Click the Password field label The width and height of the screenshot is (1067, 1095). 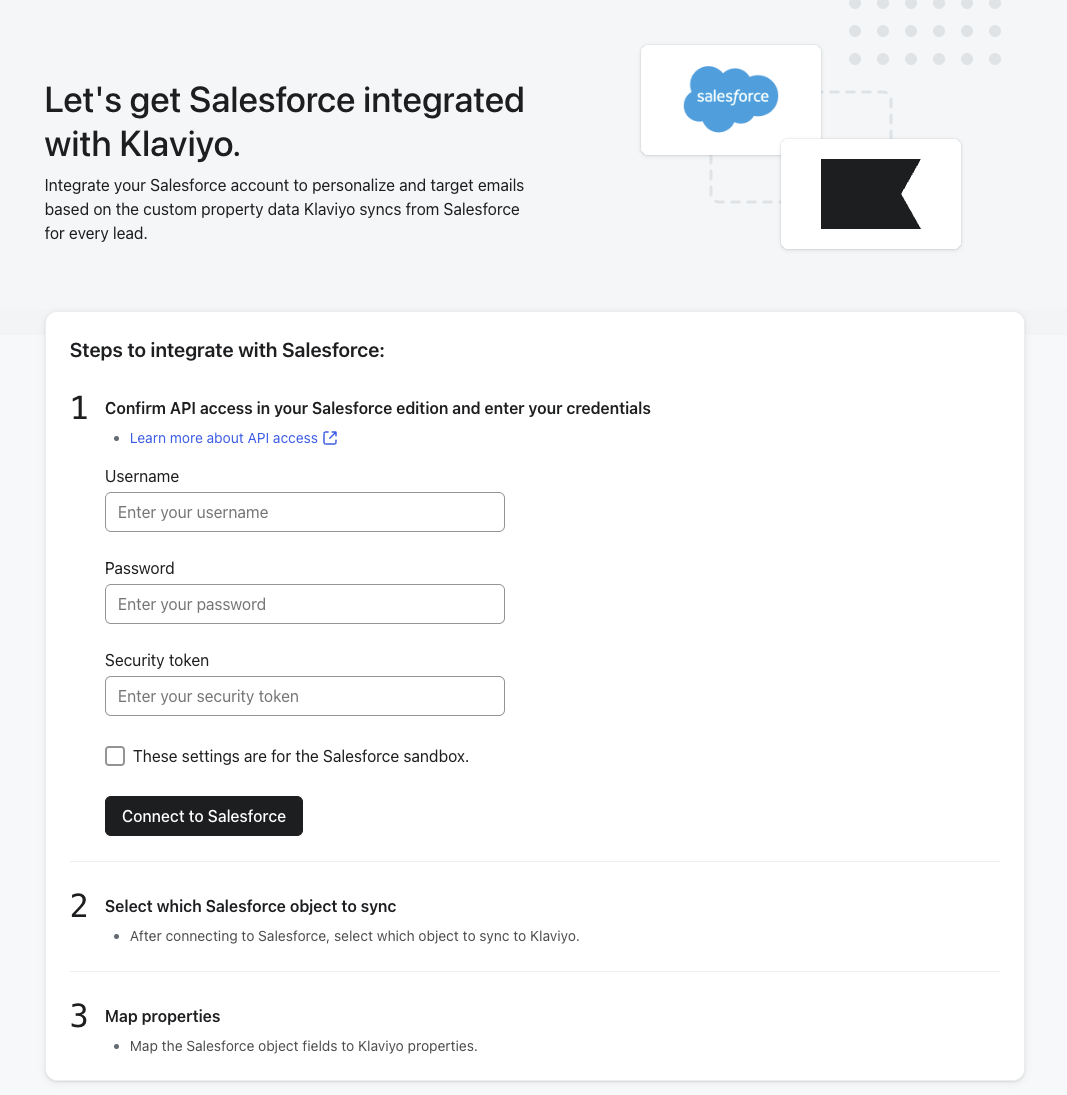[140, 568]
